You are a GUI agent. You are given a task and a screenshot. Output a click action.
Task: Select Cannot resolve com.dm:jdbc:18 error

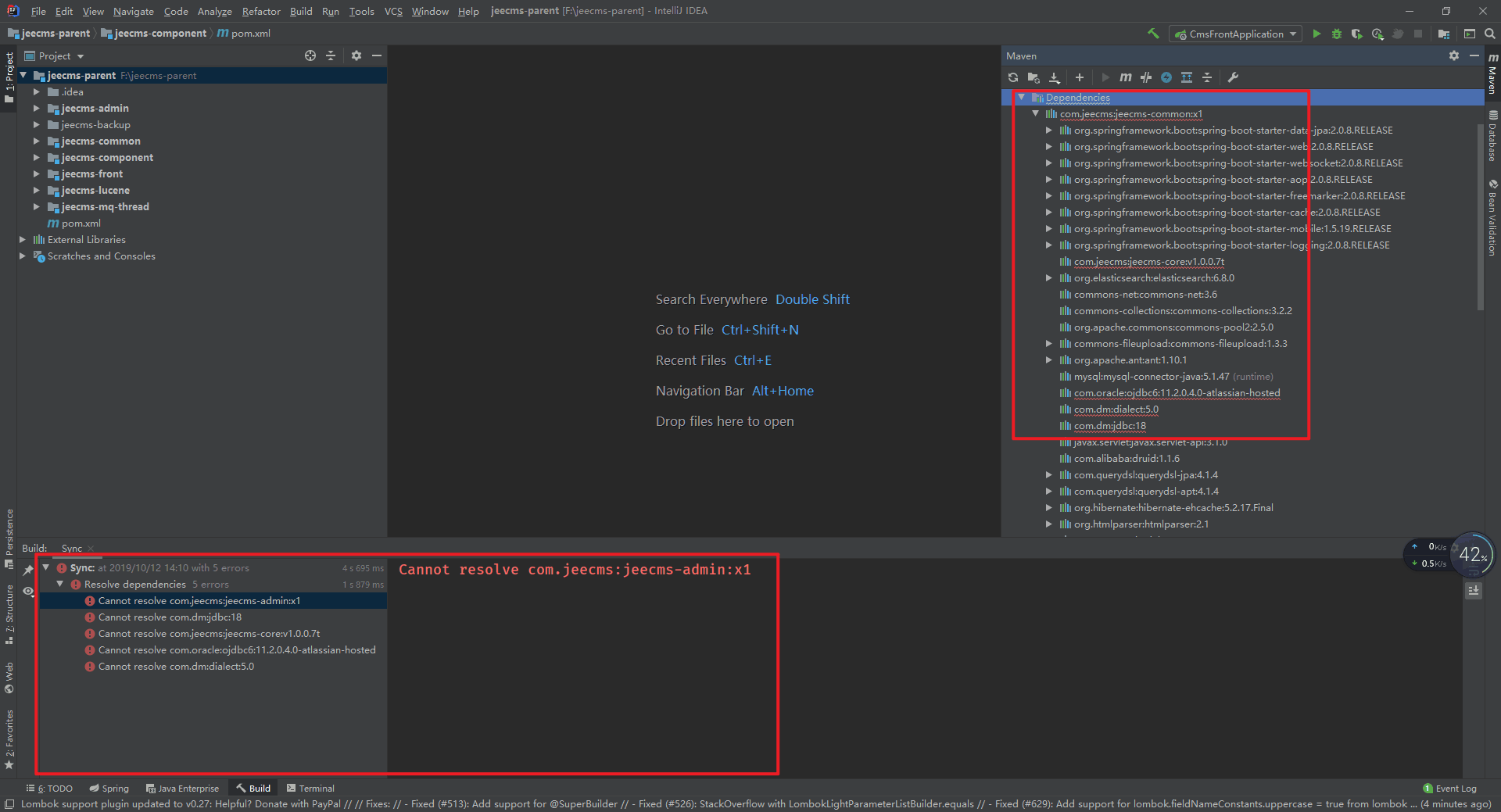(170, 617)
